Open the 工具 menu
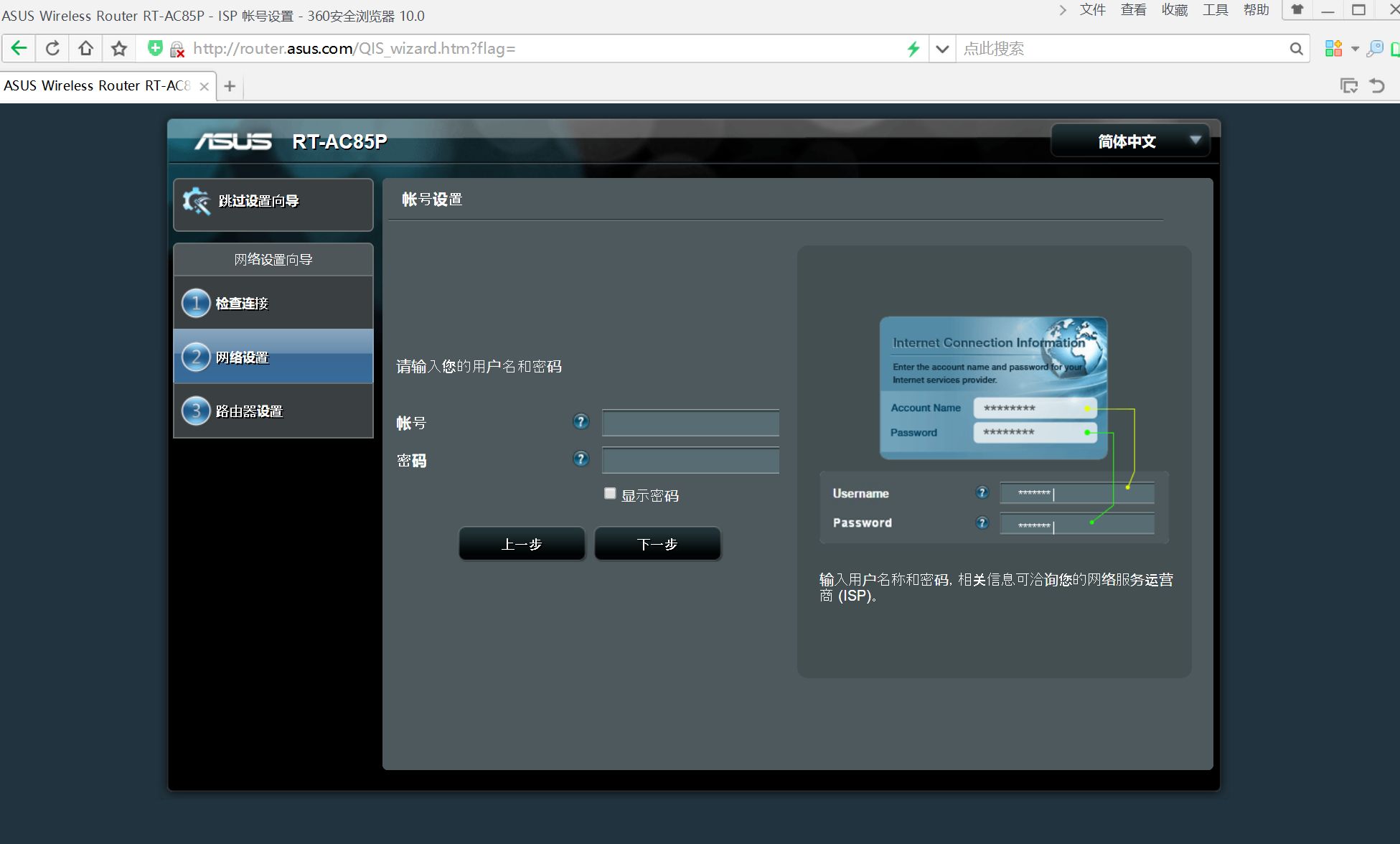The width and height of the screenshot is (1400, 844). tap(1216, 10)
